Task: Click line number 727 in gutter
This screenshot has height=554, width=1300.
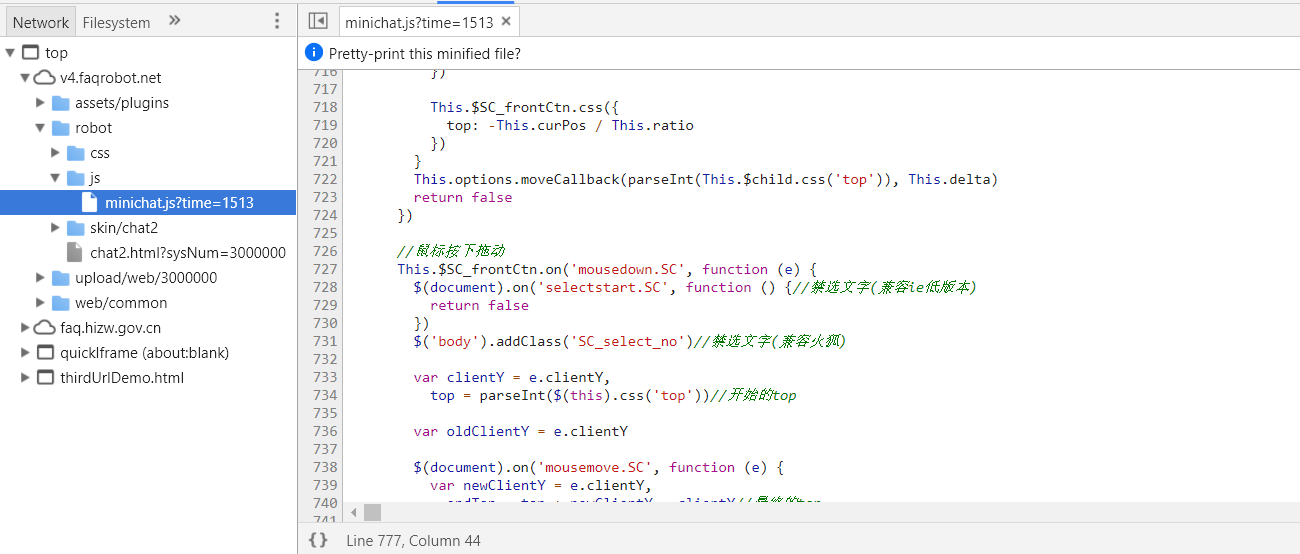Action: (325, 269)
